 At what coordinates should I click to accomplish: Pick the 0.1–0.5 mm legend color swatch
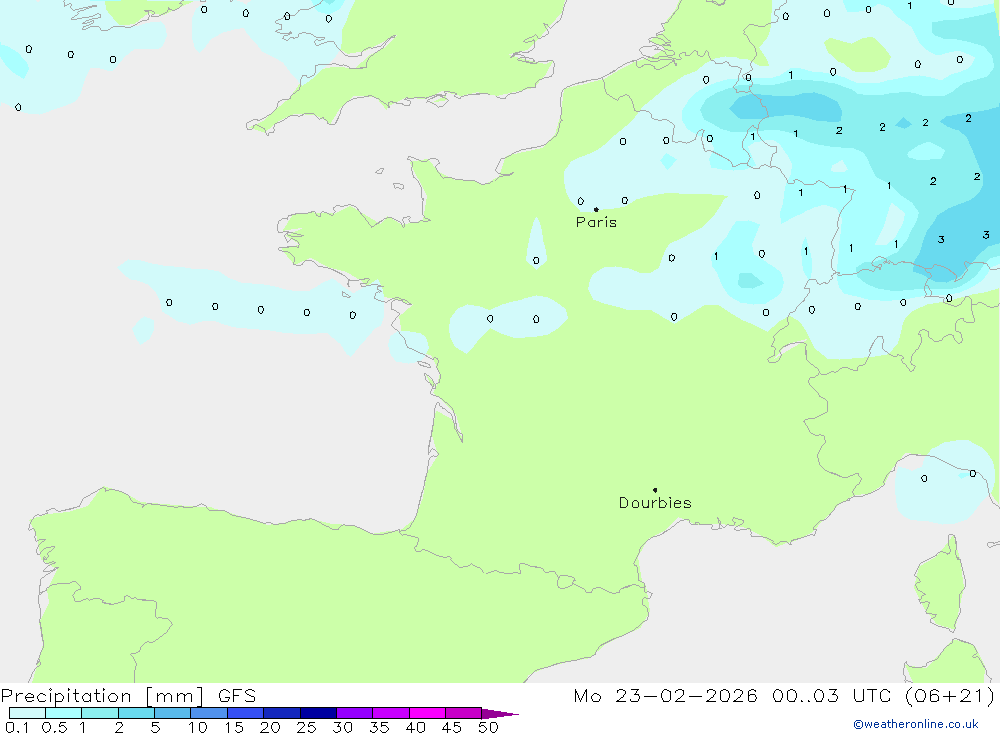27,713
